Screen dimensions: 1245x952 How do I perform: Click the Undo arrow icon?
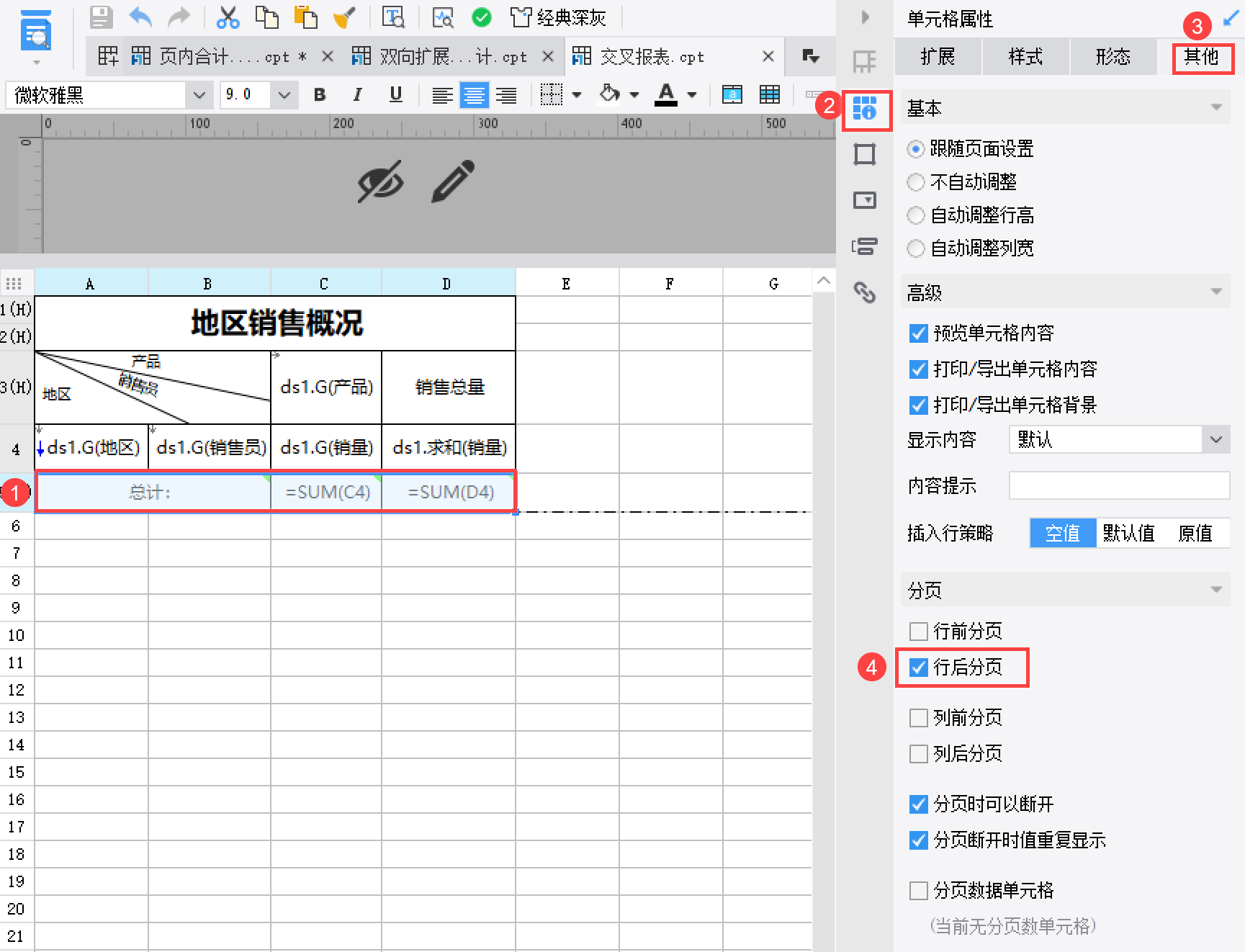point(140,17)
